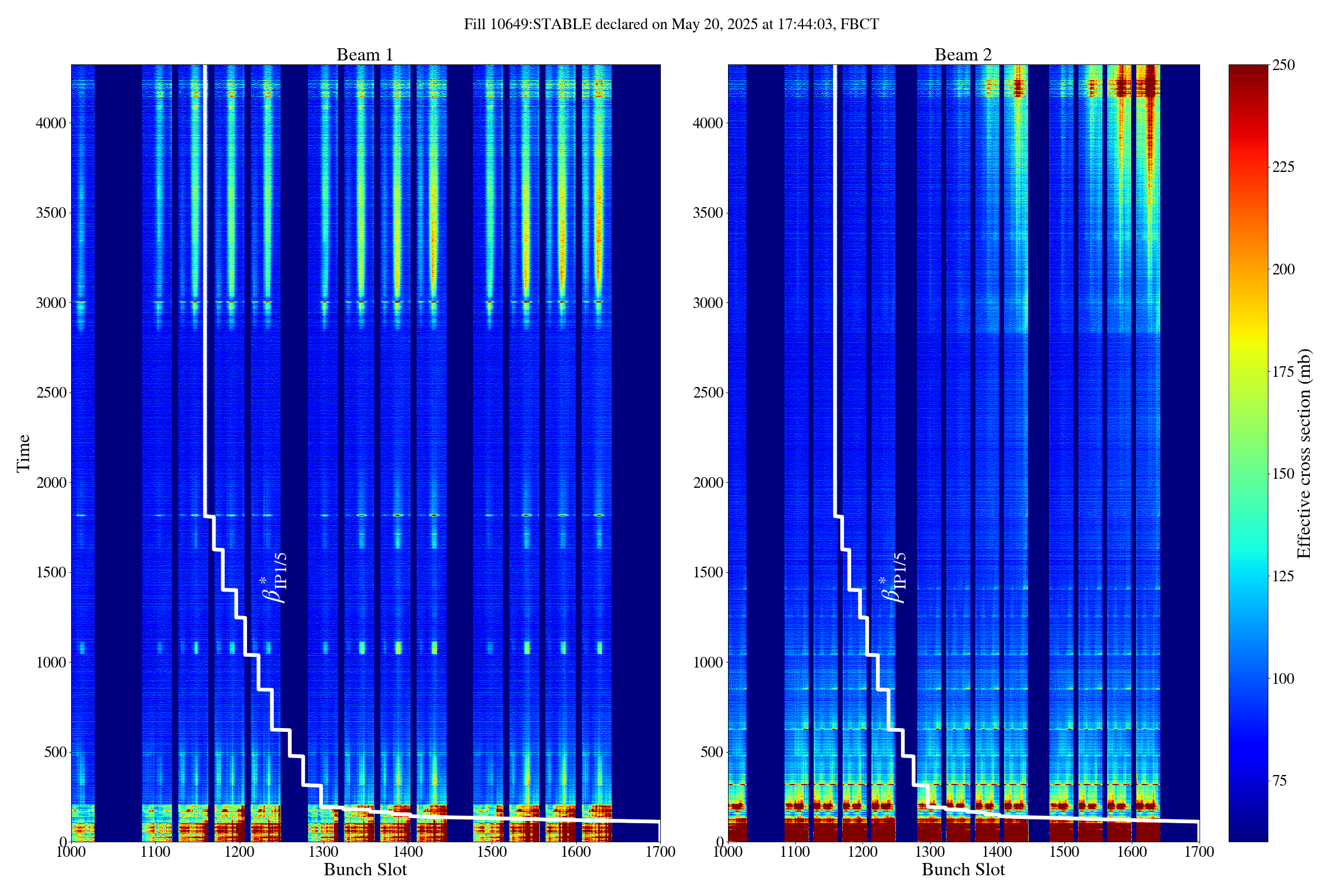Click the Beam 1 Bunch Slot axis label
1344x896 pixels.
(x=365, y=870)
